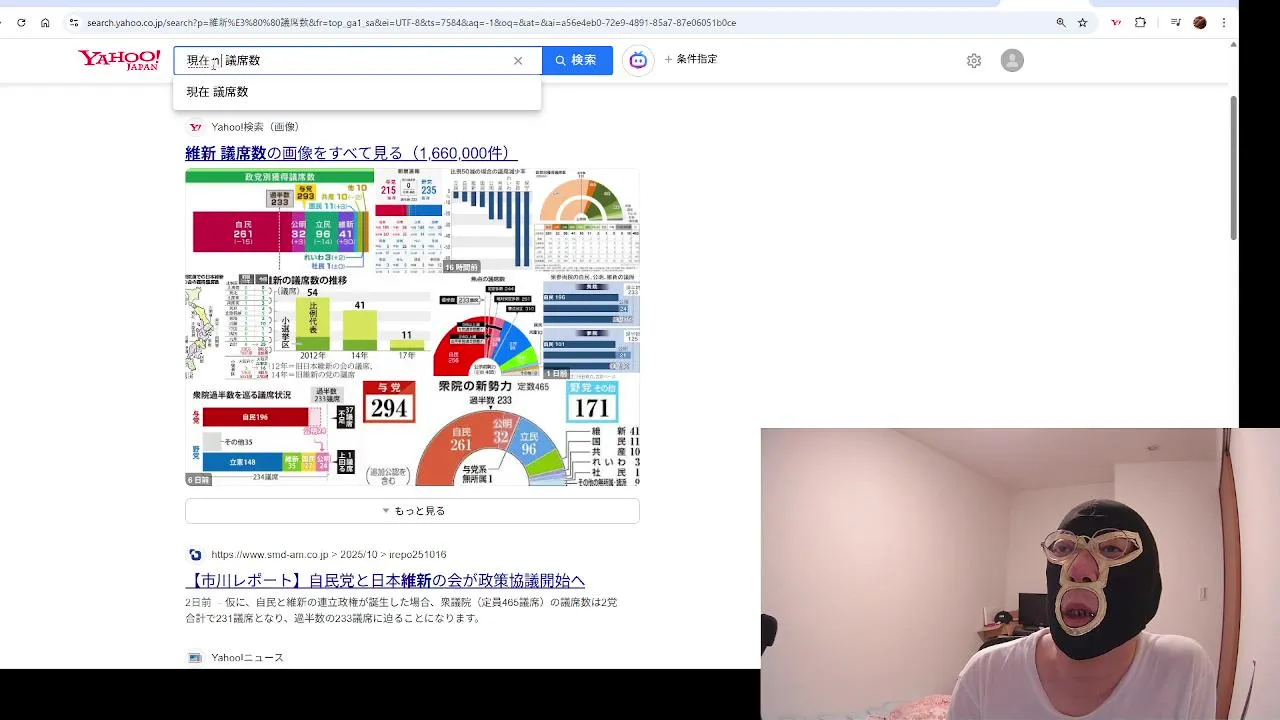Bookmark this page with the star icon
The image size is (1280, 720).
click(x=1082, y=22)
